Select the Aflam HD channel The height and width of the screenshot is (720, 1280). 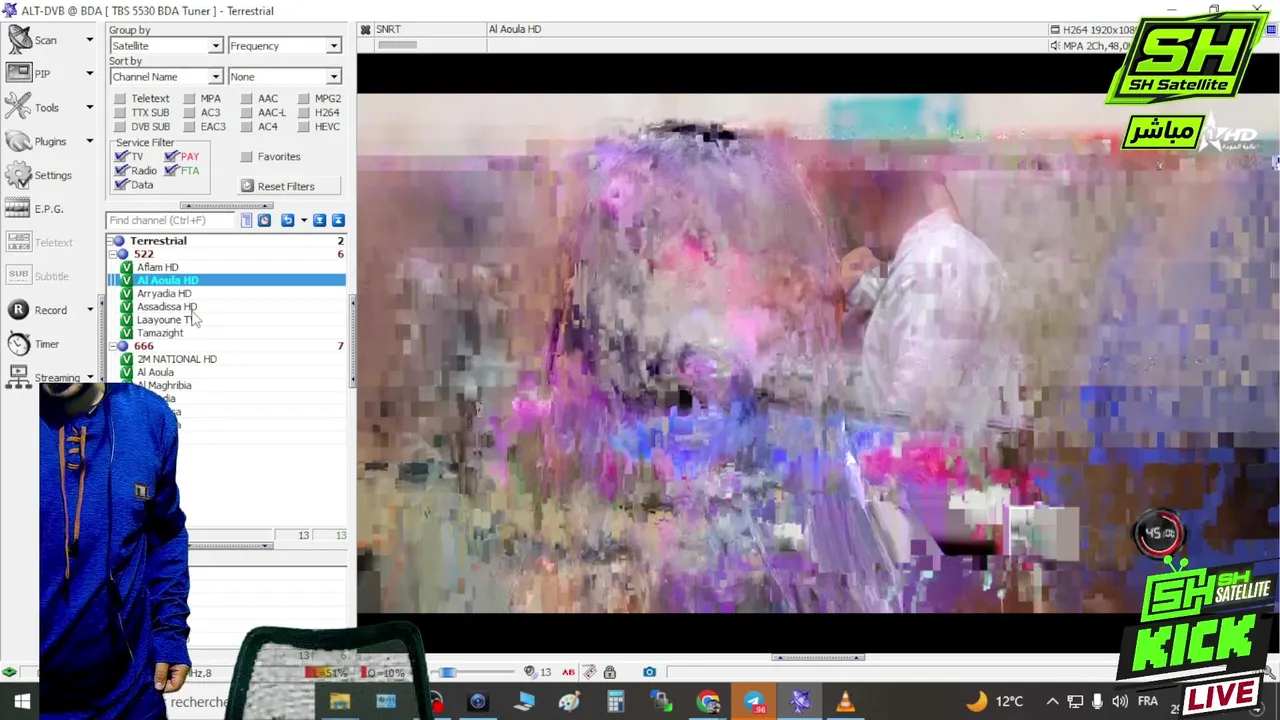point(157,267)
